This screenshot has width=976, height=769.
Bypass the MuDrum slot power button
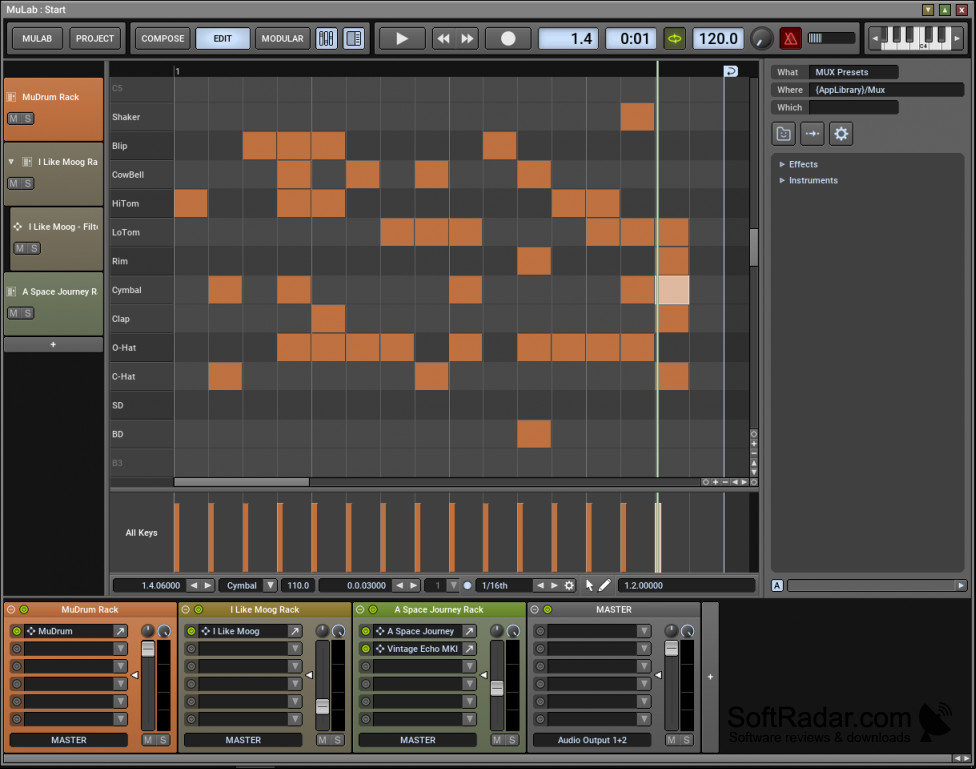click(17, 631)
